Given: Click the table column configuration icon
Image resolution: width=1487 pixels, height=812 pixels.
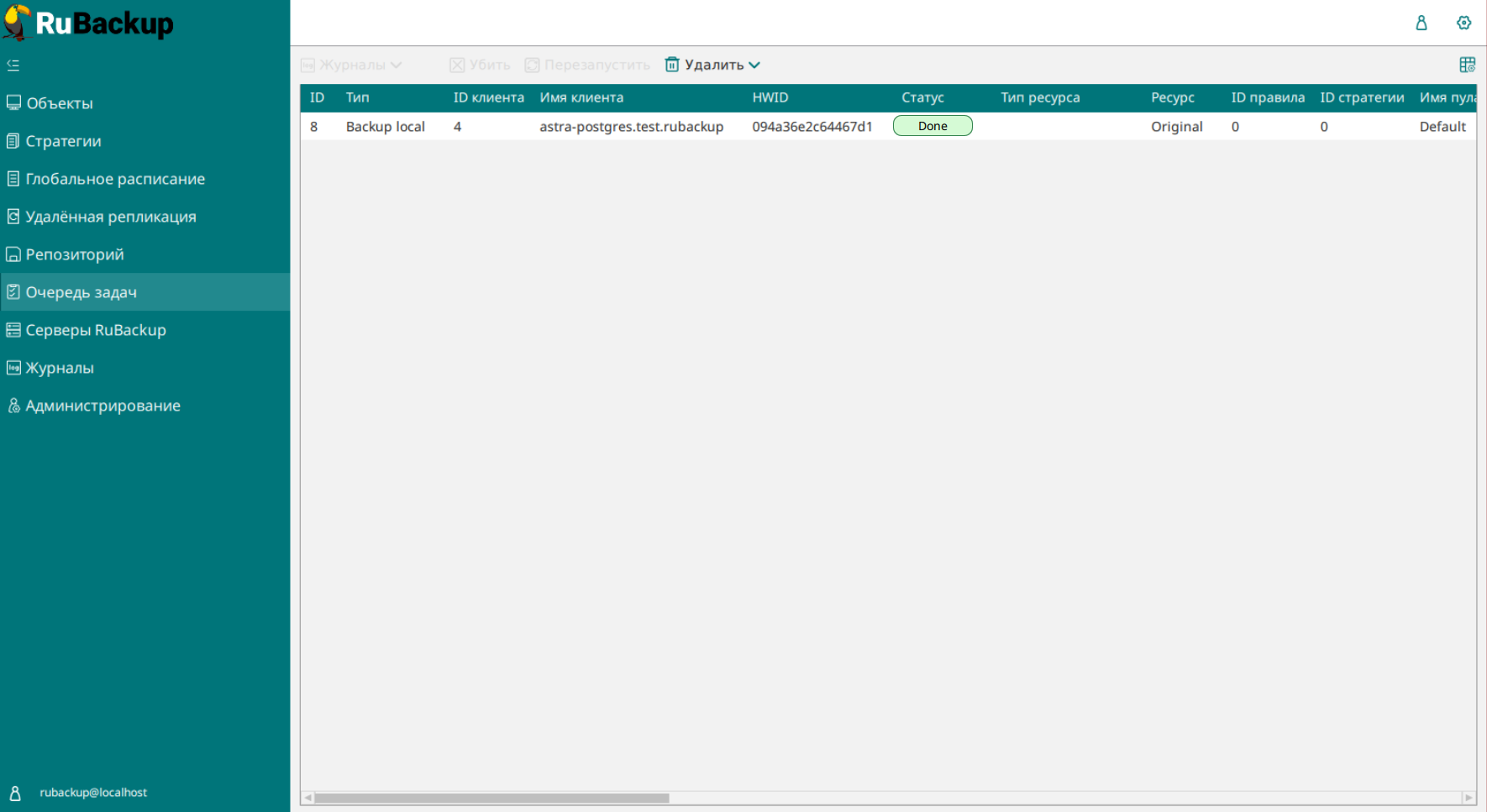Looking at the screenshot, I should pos(1467,65).
